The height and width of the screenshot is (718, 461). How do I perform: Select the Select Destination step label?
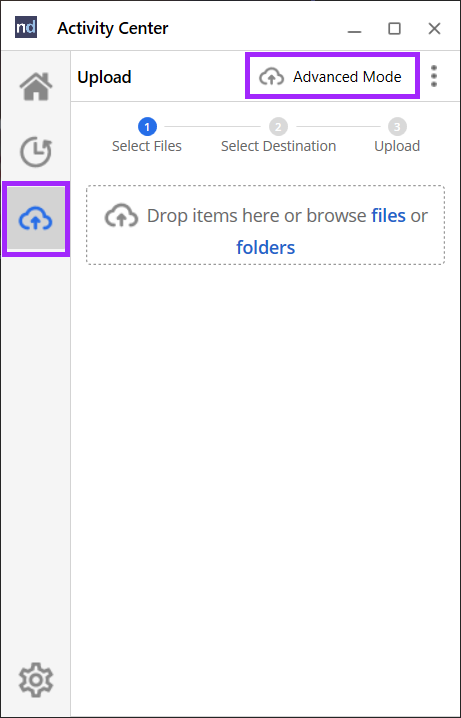278,146
